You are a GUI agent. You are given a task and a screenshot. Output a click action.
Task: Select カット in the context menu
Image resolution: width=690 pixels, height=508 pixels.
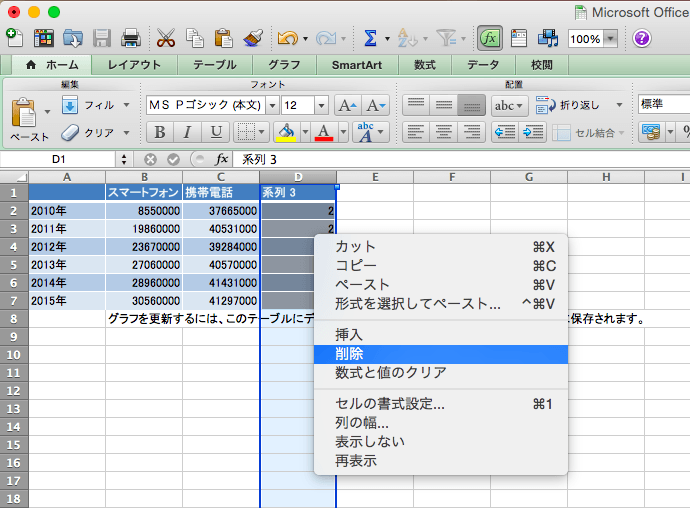click(x=441, y=247)
